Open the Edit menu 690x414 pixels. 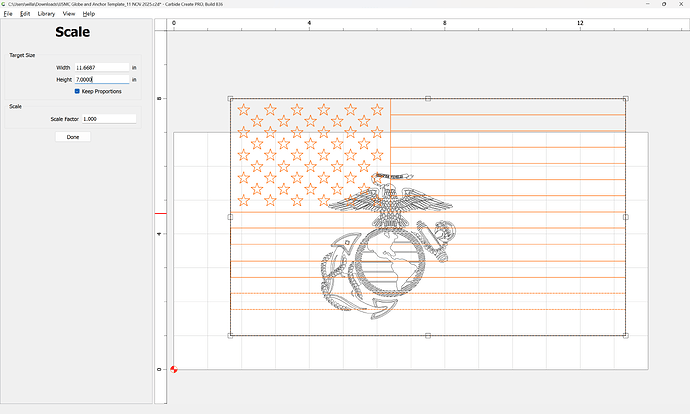coord(25,14)
